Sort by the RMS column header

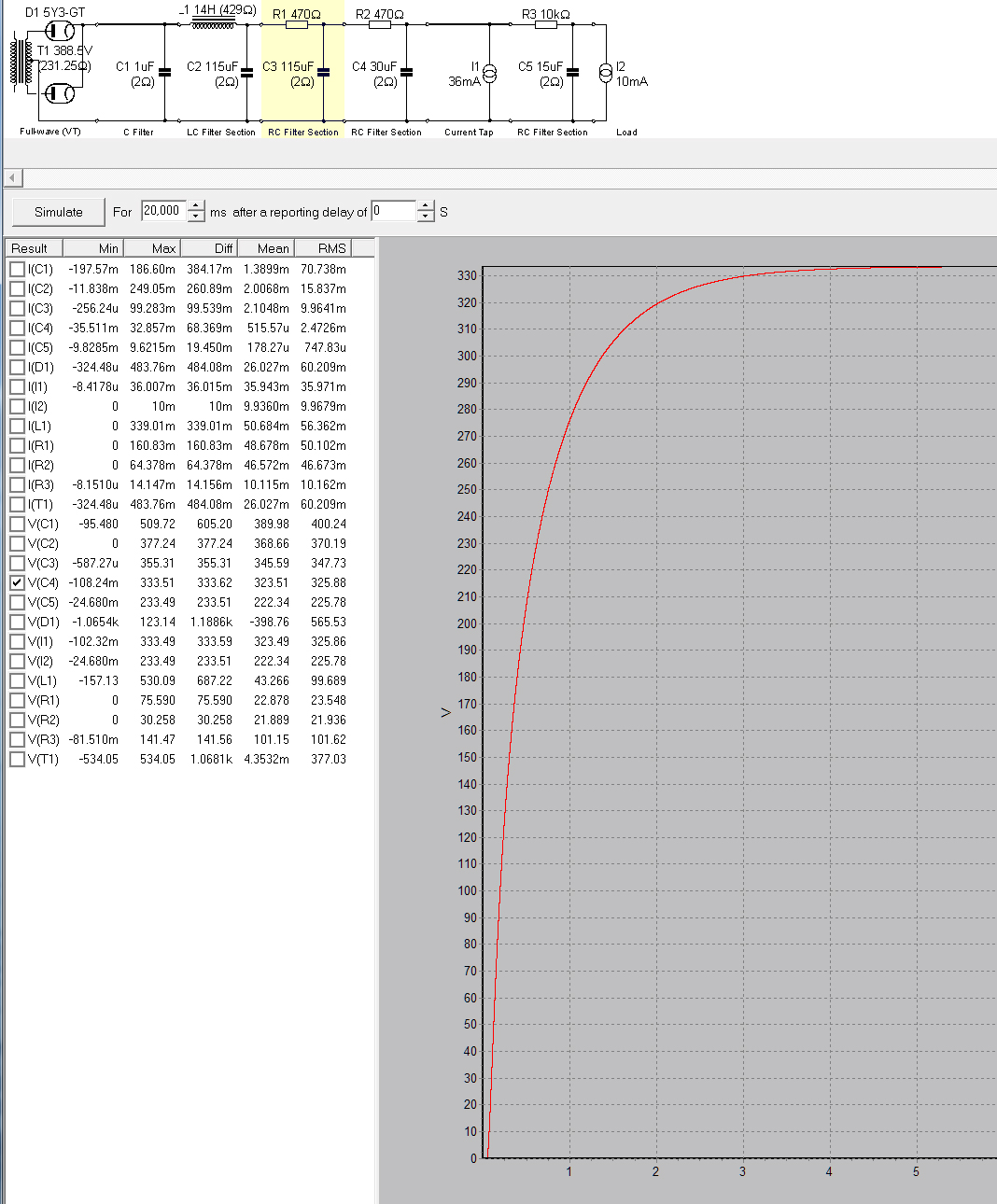tap(323, 248)
